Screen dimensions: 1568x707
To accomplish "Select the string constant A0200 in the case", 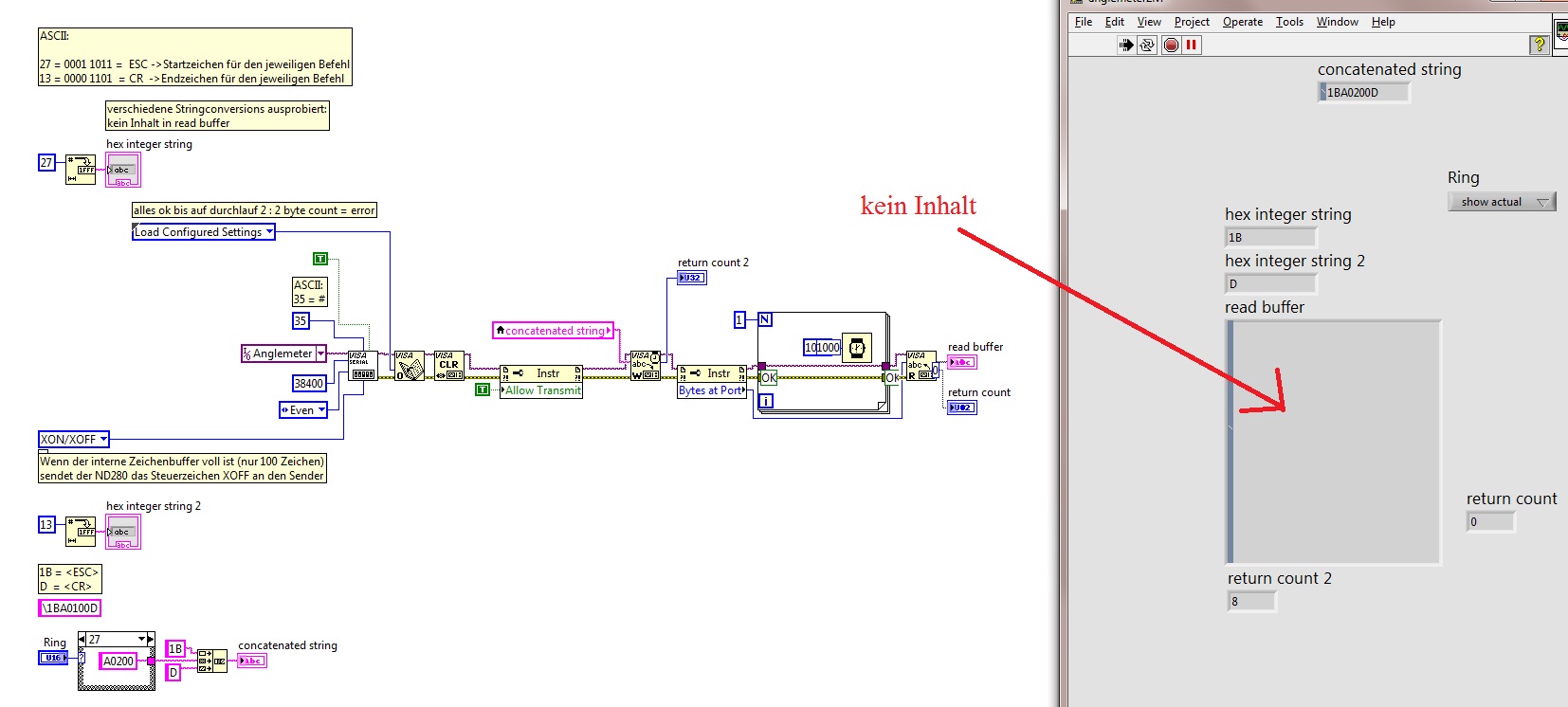I will pos(119,662).
